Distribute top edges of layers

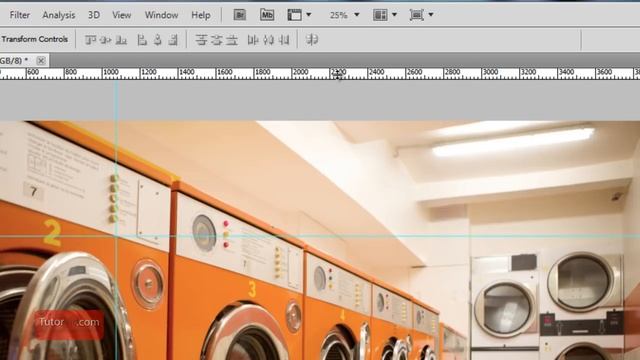point(201,40)
